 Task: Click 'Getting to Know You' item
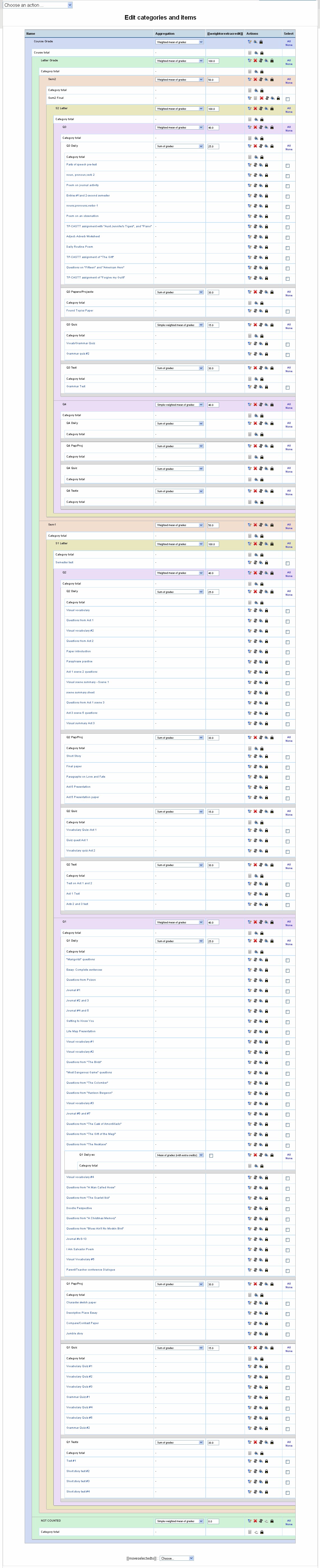tap(80, 1021)
